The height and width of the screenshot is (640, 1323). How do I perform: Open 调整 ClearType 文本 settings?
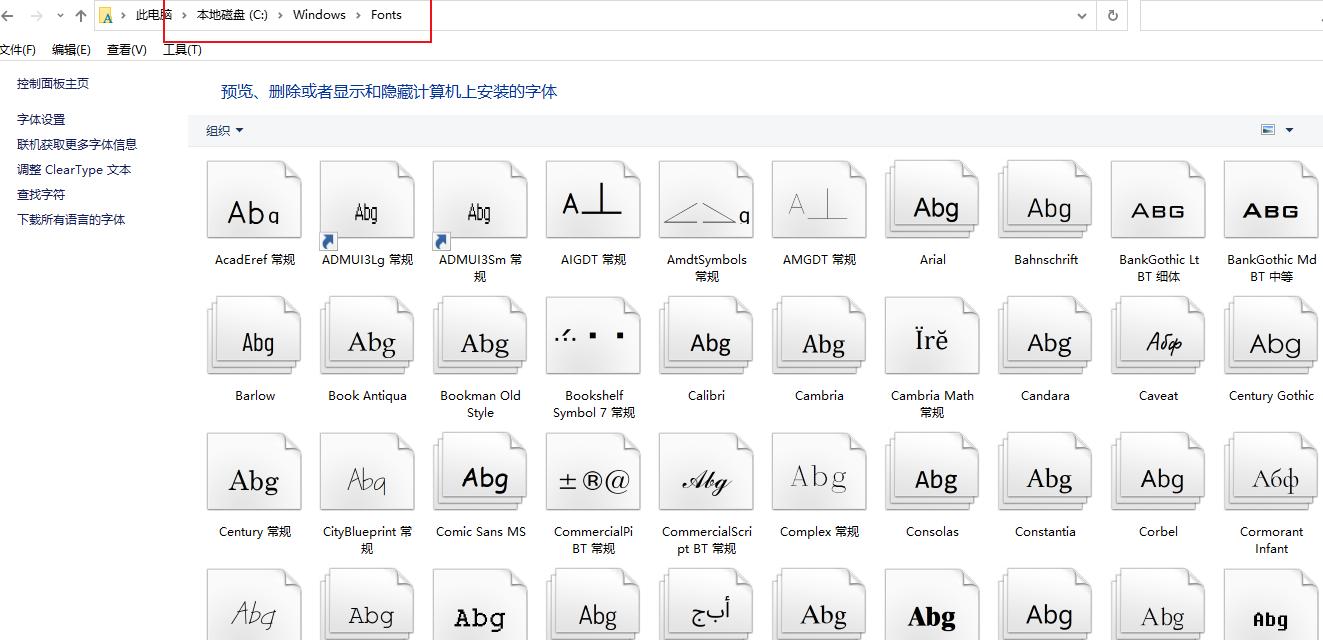(71, 169)
